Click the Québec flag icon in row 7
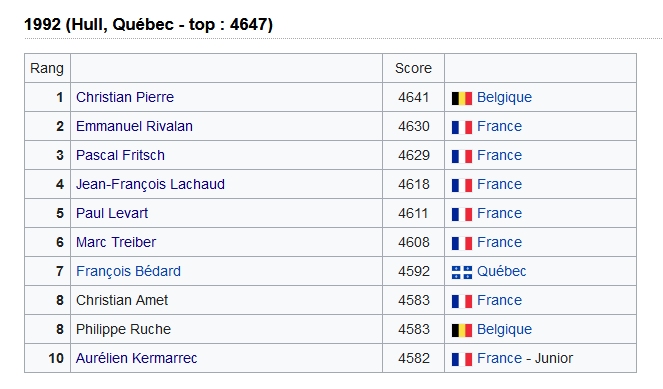This screenshot has height=389, width=663. (x=462, y=272)
